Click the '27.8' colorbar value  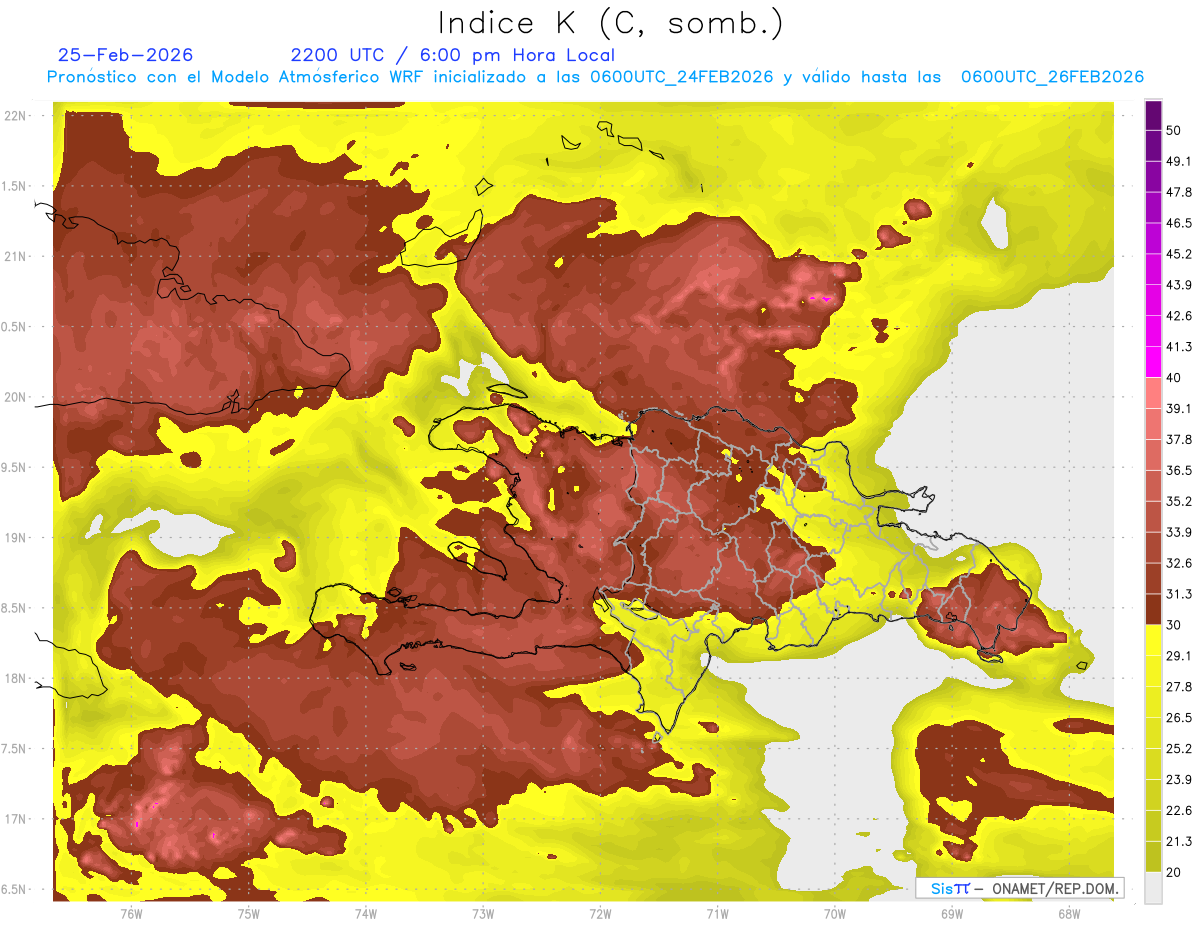pyautogui.click(x=1179, y=687)
